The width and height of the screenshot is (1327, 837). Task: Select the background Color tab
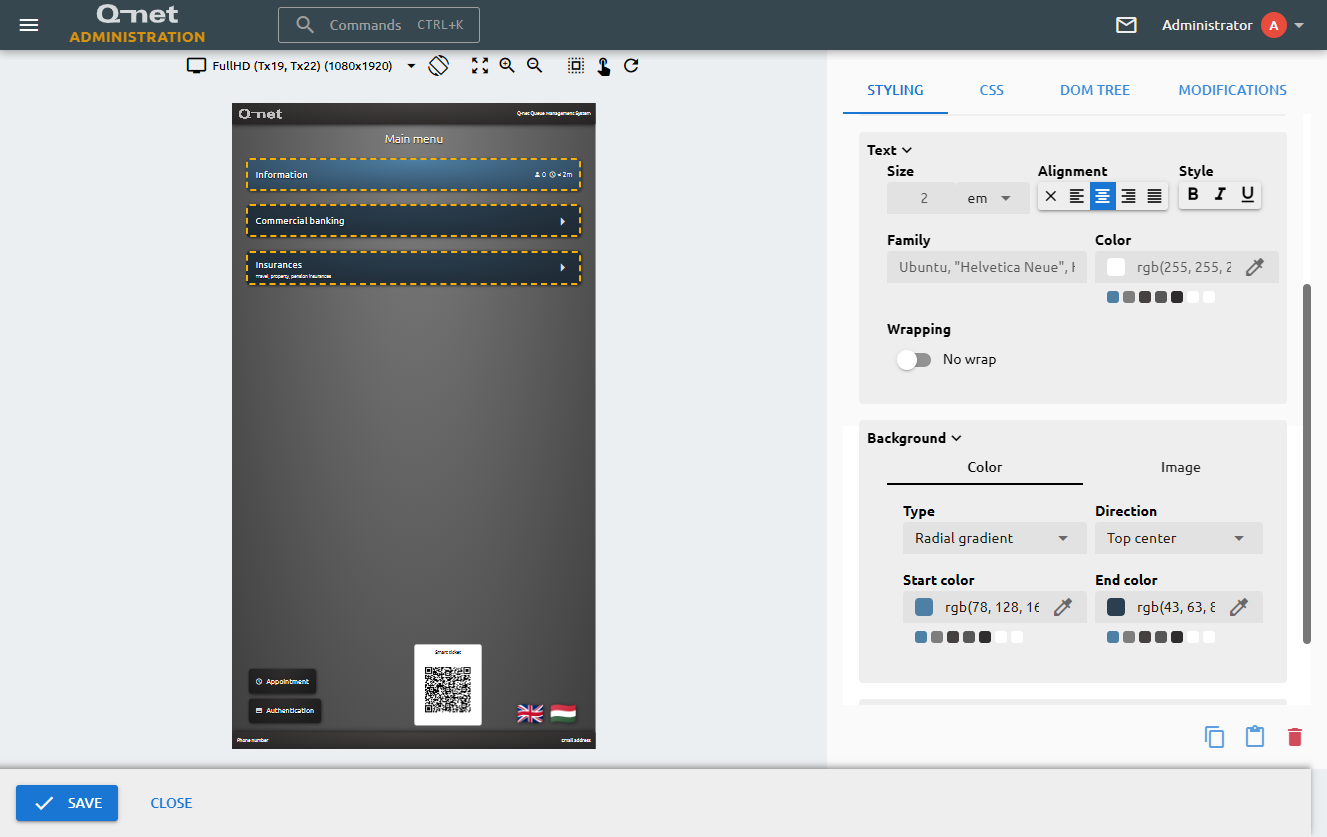pyautogui.click(x=985, y=467)
